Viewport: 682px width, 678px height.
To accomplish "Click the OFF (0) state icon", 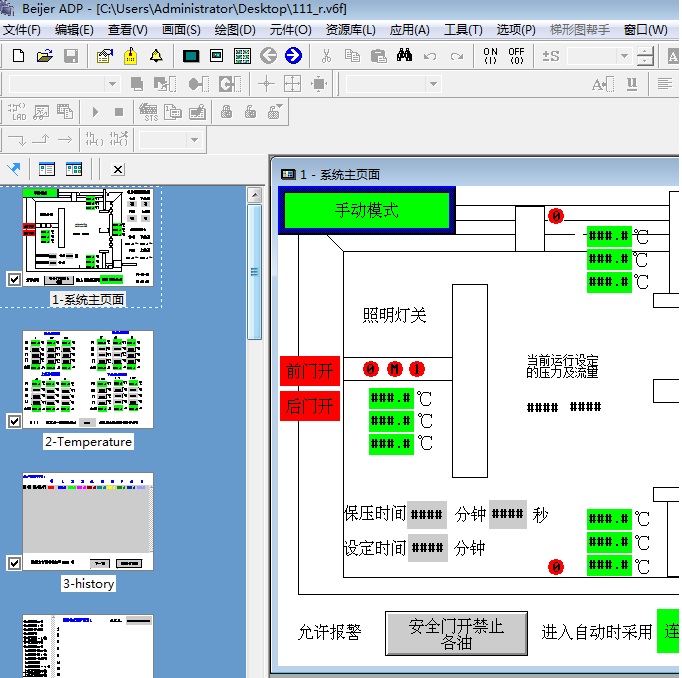I will point(516,56).
